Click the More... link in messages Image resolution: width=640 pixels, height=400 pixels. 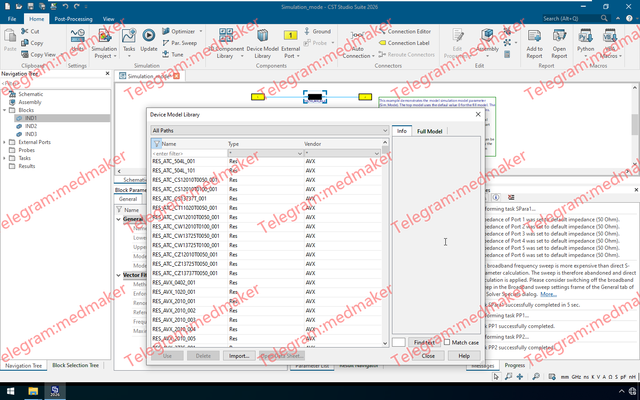point(548,294)
